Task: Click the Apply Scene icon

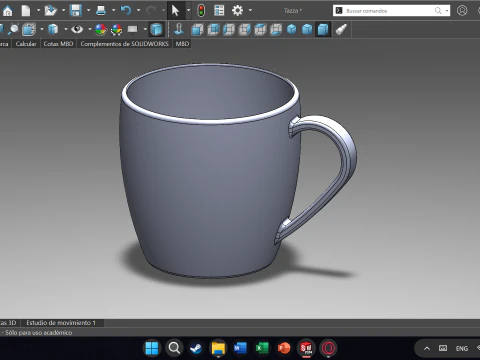Action: click(x=116, y=29)
